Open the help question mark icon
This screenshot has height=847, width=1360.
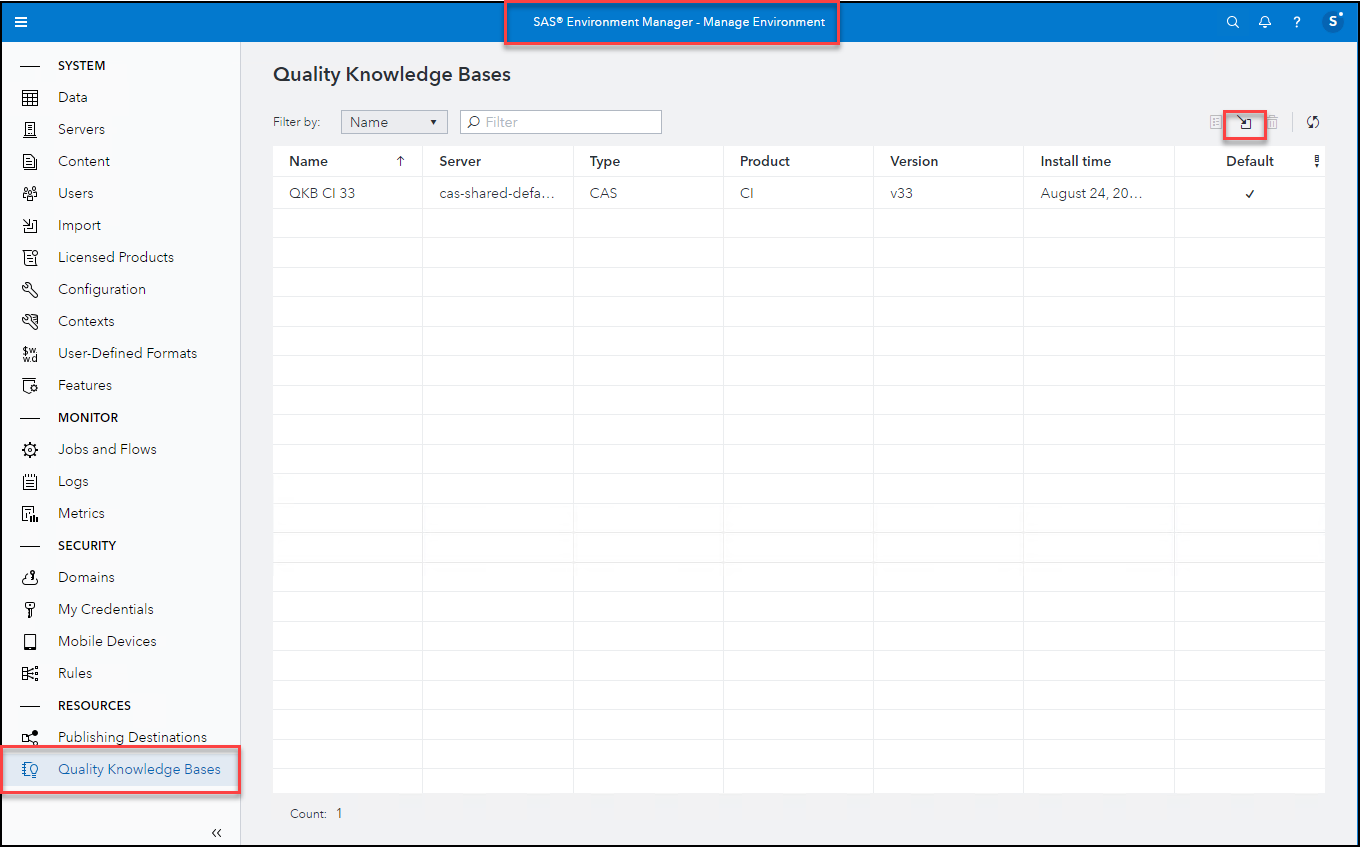[1296, 21]
